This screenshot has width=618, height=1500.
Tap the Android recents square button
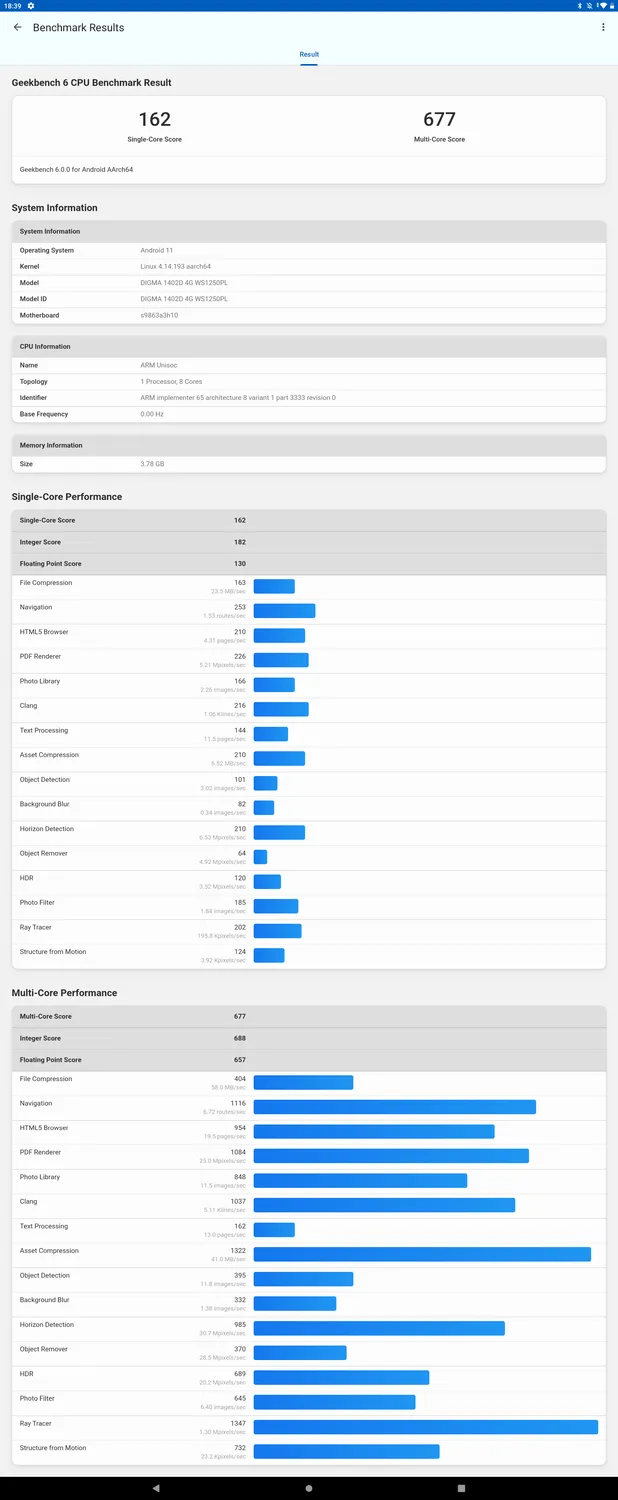461,1488
